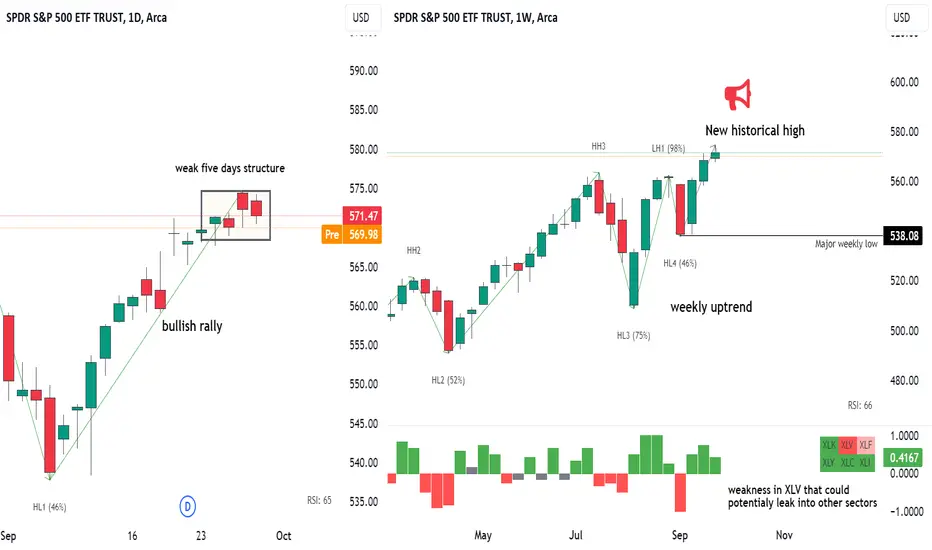932x550 pixels.
Task: Click the 'weekly uptrend' text annotation
Action: (711, 307)
